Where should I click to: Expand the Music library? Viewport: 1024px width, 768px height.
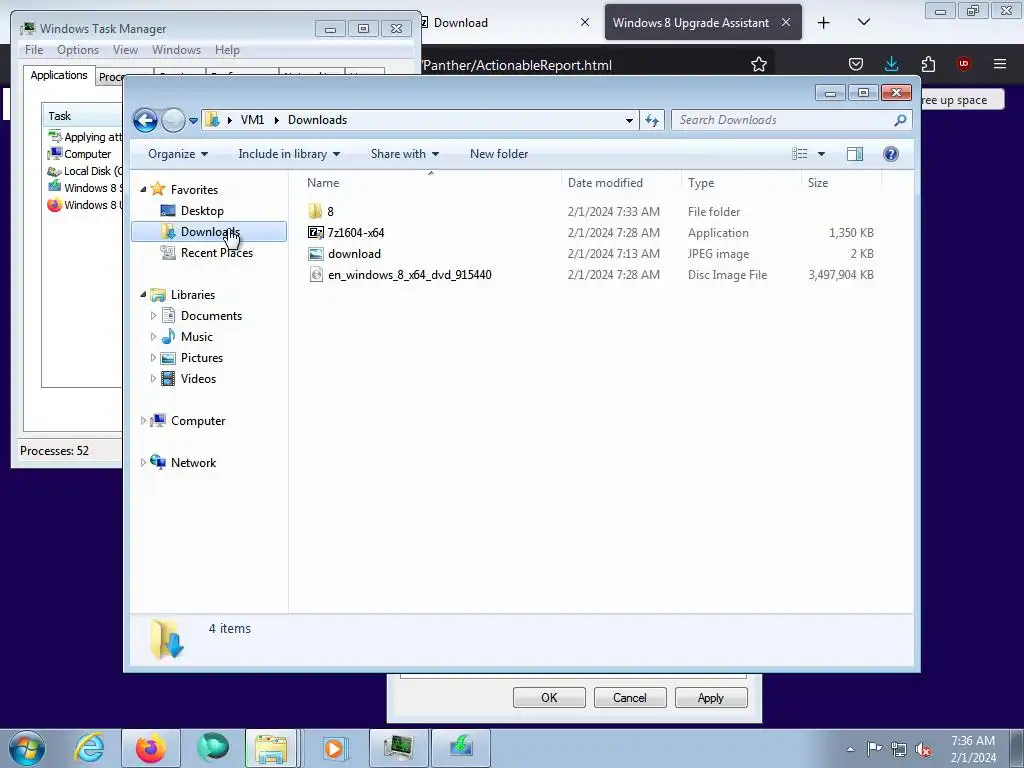(153, 337)
